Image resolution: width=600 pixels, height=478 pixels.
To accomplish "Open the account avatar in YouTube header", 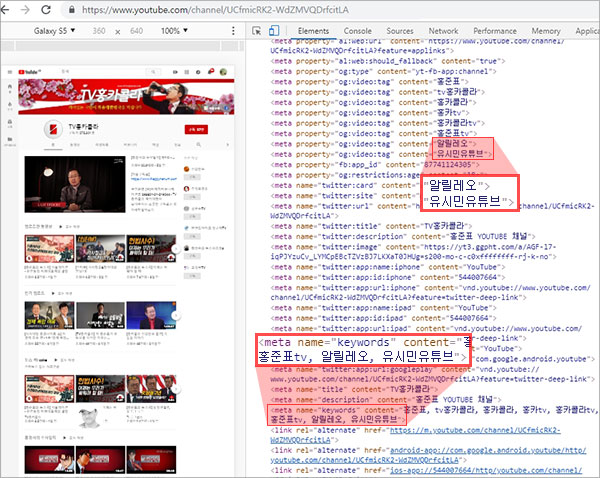I will click(x=223, y=72).
